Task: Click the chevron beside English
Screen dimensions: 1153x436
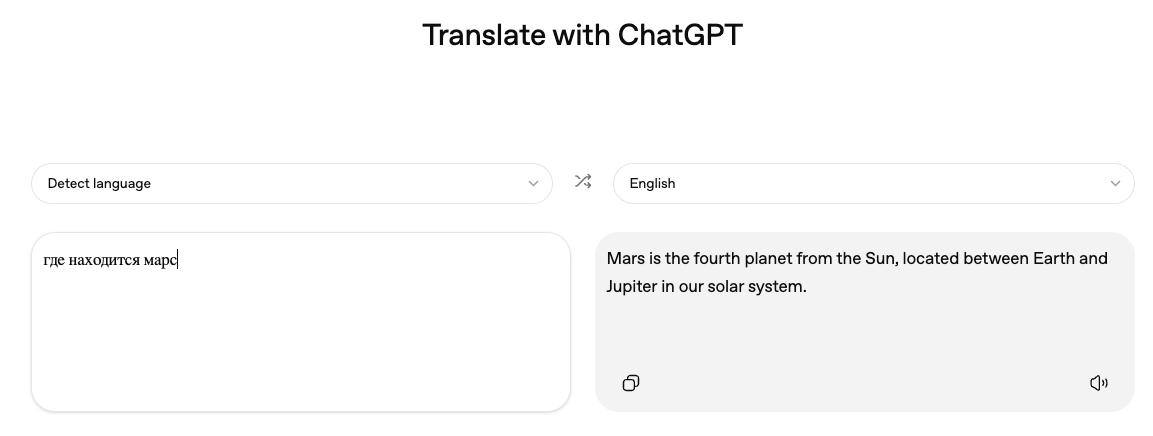Action: (1115, 184)
